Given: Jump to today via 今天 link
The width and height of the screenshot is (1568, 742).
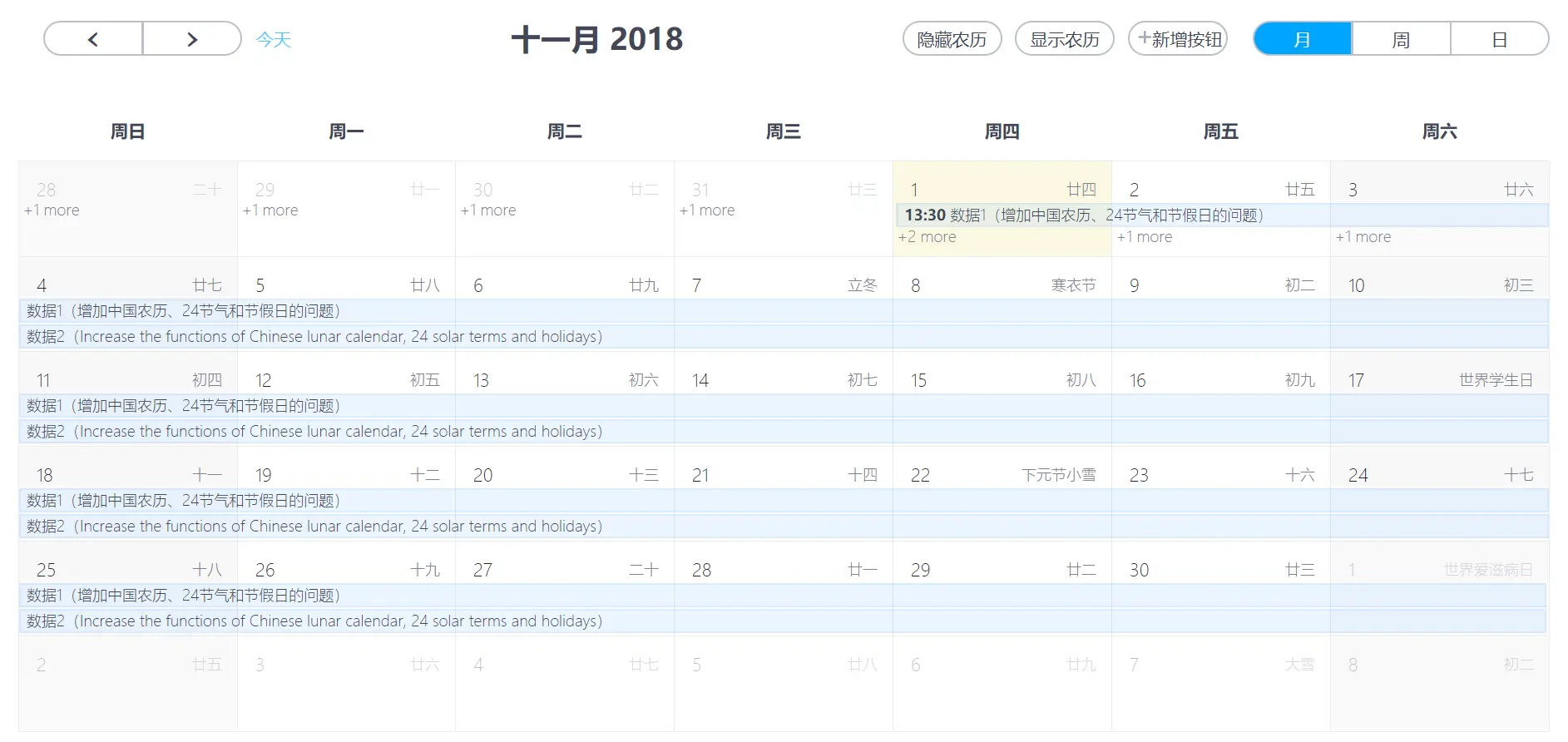Looking at the screenshot, I should [274, 39].
